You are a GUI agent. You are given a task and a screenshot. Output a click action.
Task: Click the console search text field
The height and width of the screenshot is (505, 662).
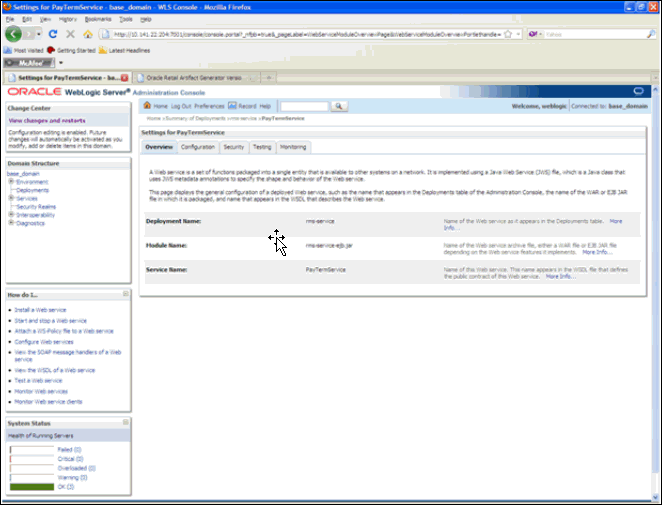click(304, 106)
